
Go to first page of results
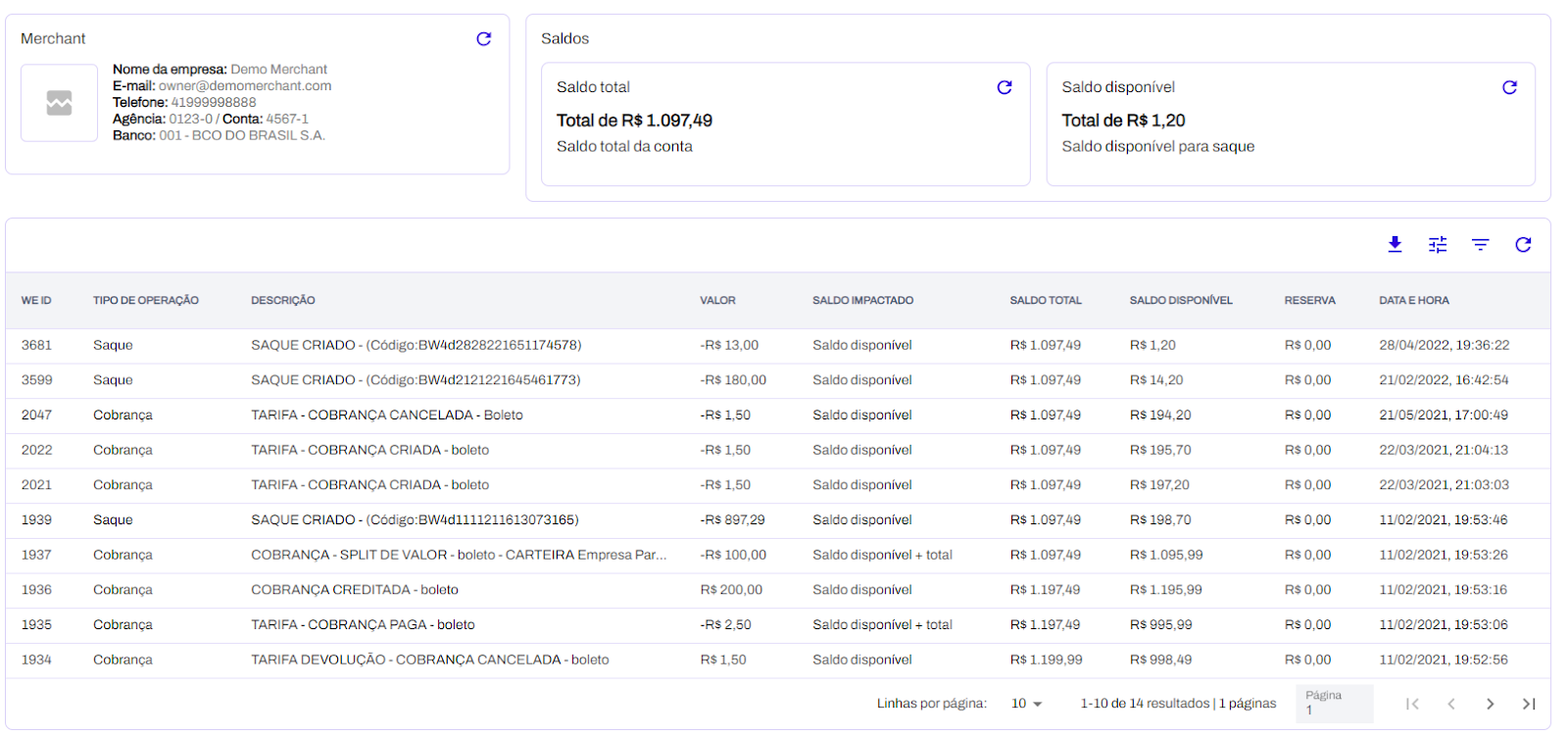point(1412,704)
